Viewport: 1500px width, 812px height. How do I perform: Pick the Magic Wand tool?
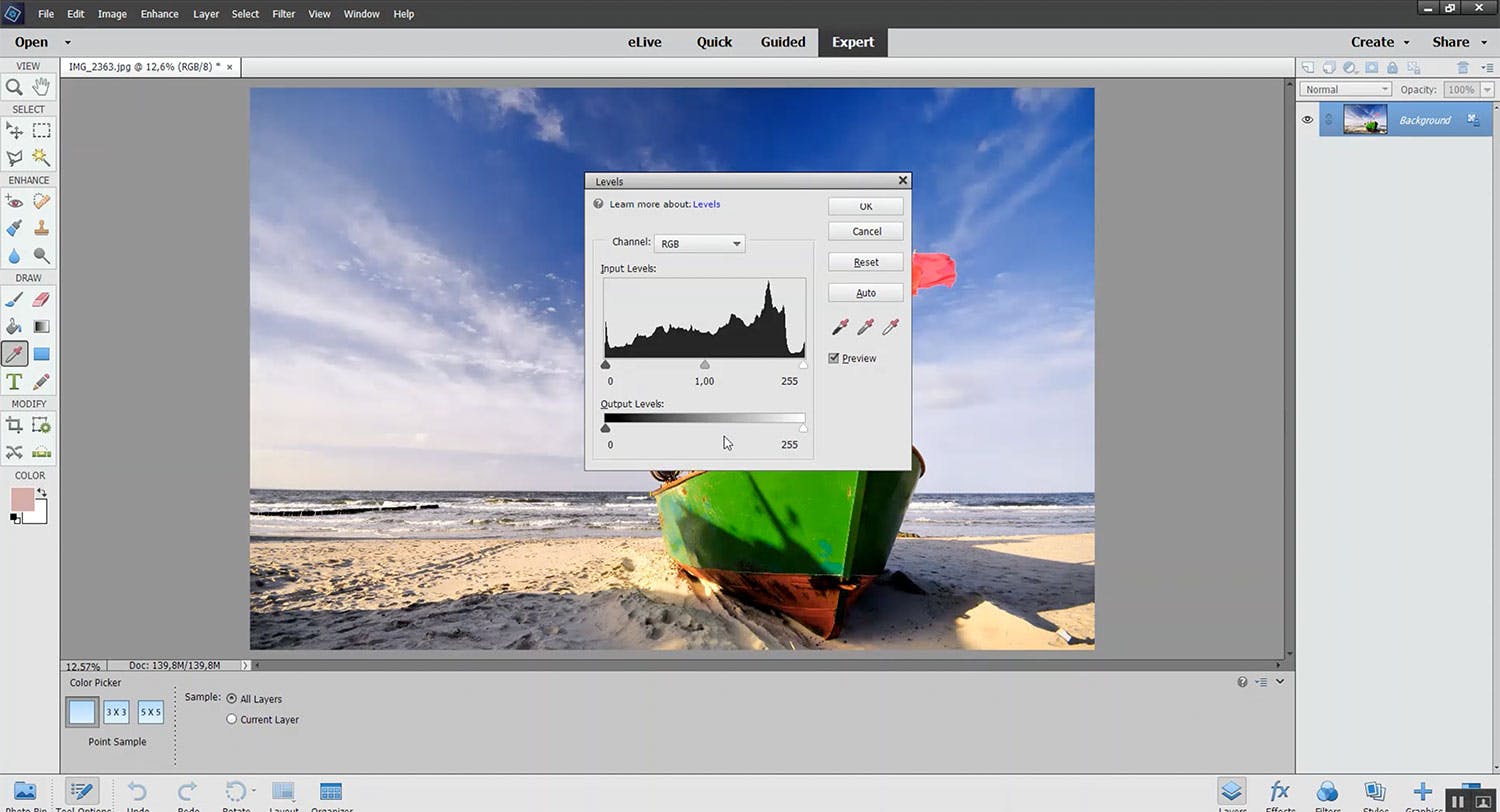coord(41,157)
